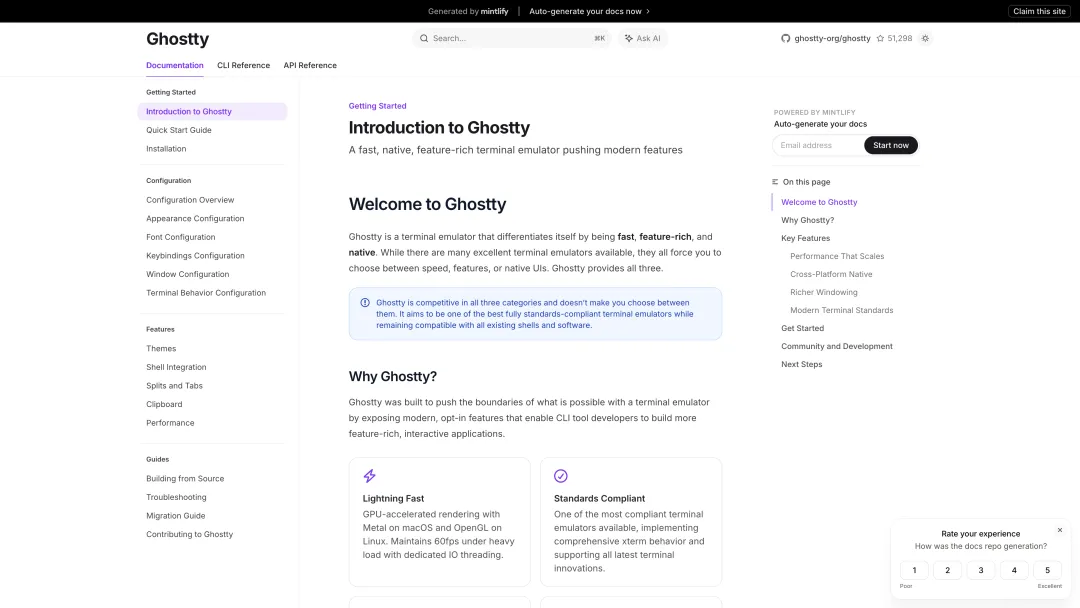The width and height of the screenshot is (1080, 608).
Task: Jump to Why Ghostty? in page outline
Action: tap(807, 220)
